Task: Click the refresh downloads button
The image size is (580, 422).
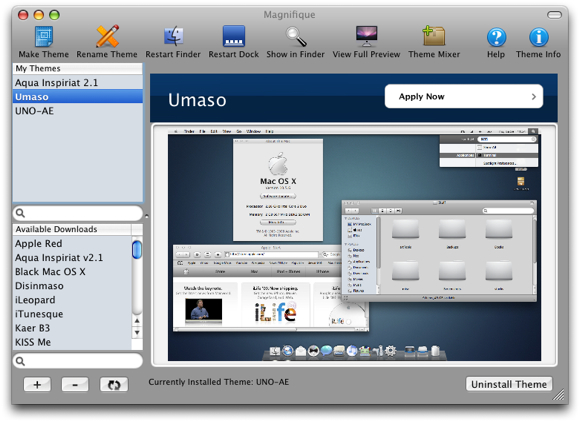Action: pos(114,385)
